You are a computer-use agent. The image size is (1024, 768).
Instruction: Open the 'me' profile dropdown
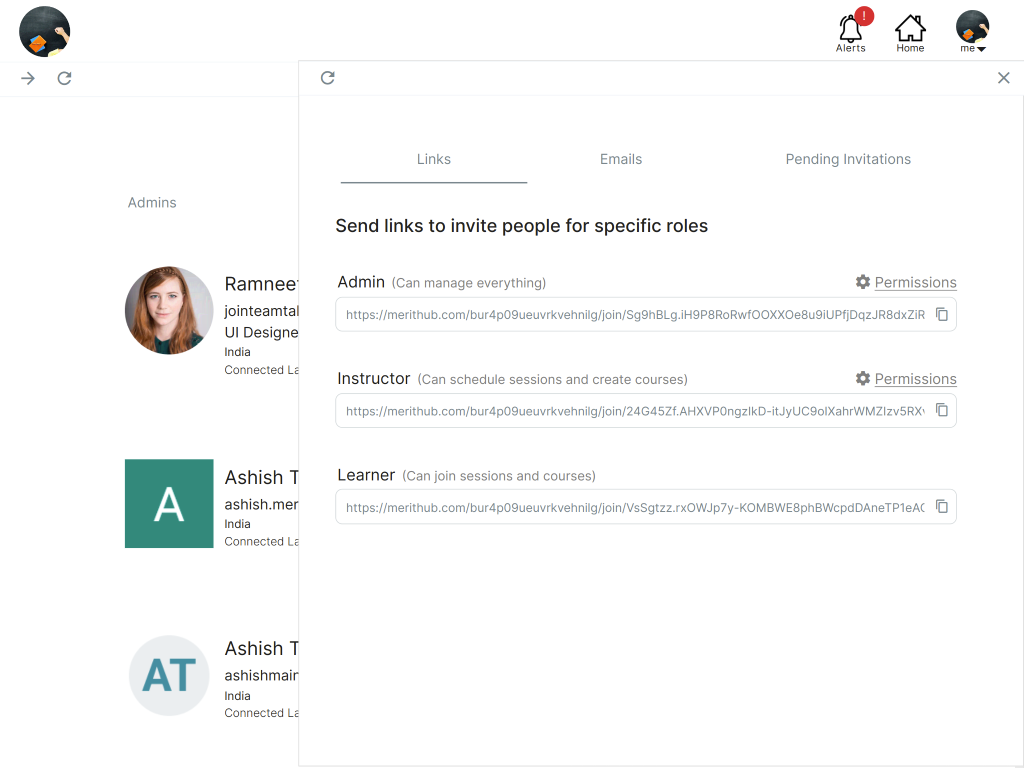point(972,32)
